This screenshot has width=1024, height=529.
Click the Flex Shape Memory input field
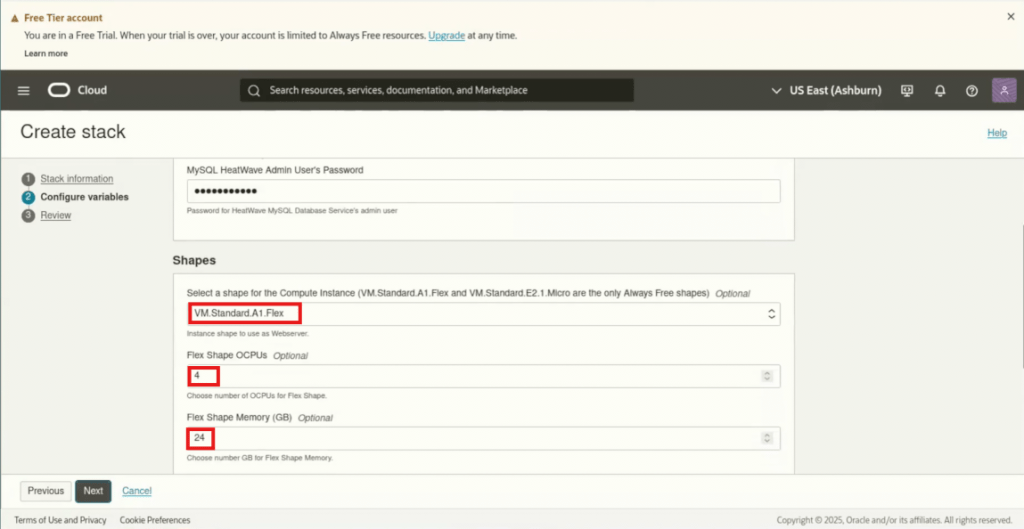pos(483,438)
